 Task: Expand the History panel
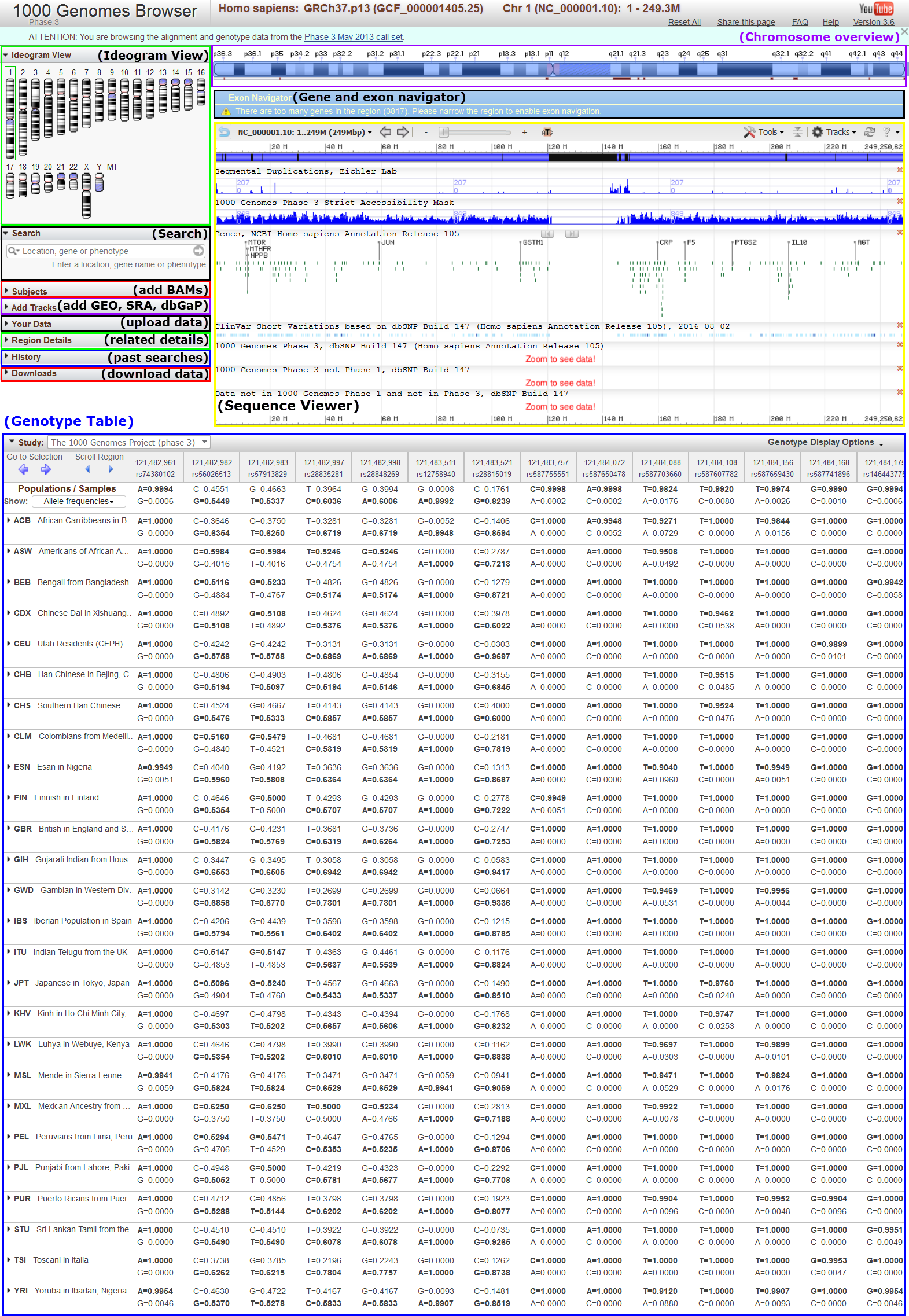pos(6,357)
